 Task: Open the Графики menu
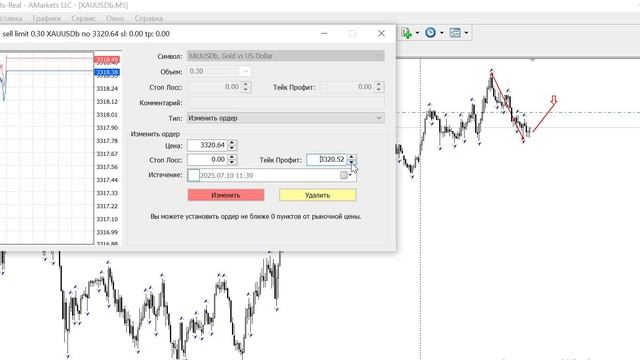47,18
